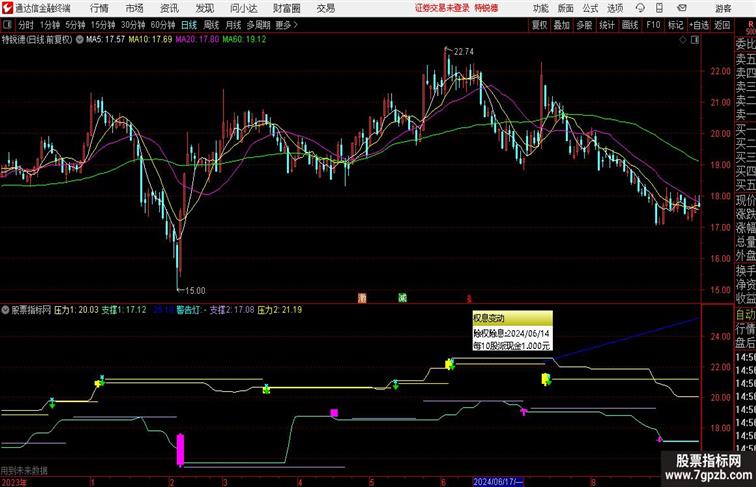Click the 画线 drawing toolbar button
The image size is (756, 487).
630,25
